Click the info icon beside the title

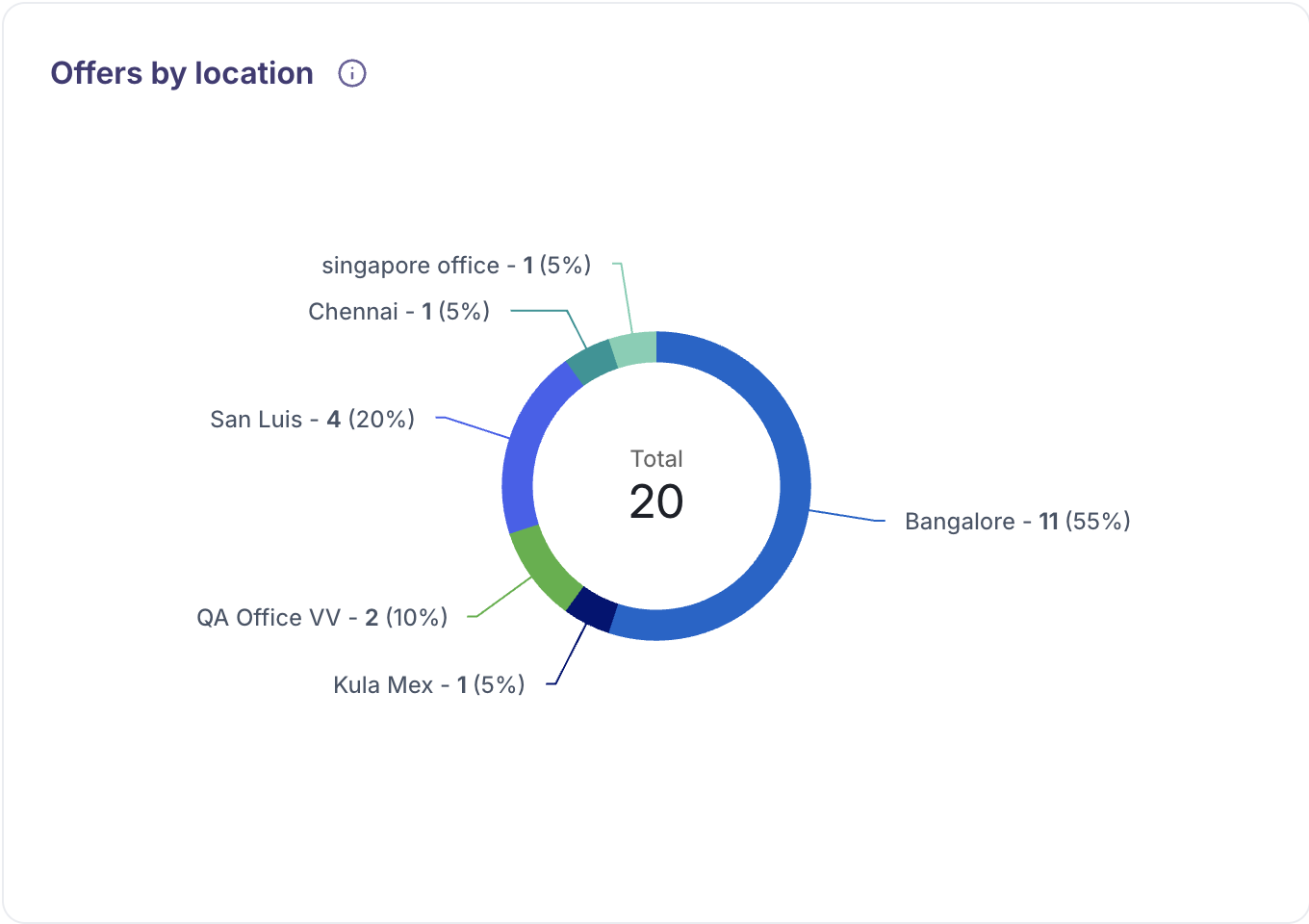pyautogui.click(x=352, y=73)
